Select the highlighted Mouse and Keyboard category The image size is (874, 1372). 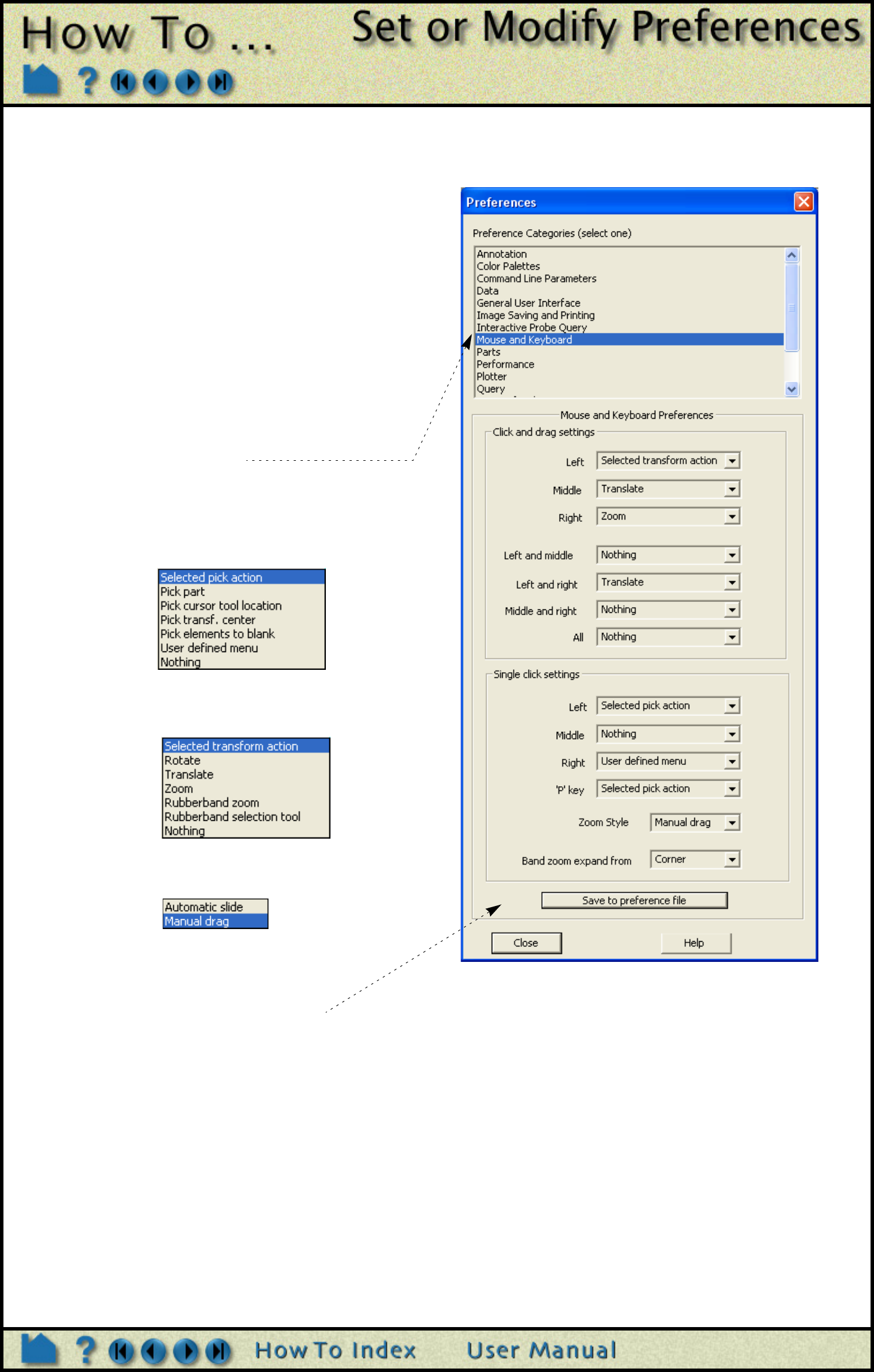[x=629, y=340]
